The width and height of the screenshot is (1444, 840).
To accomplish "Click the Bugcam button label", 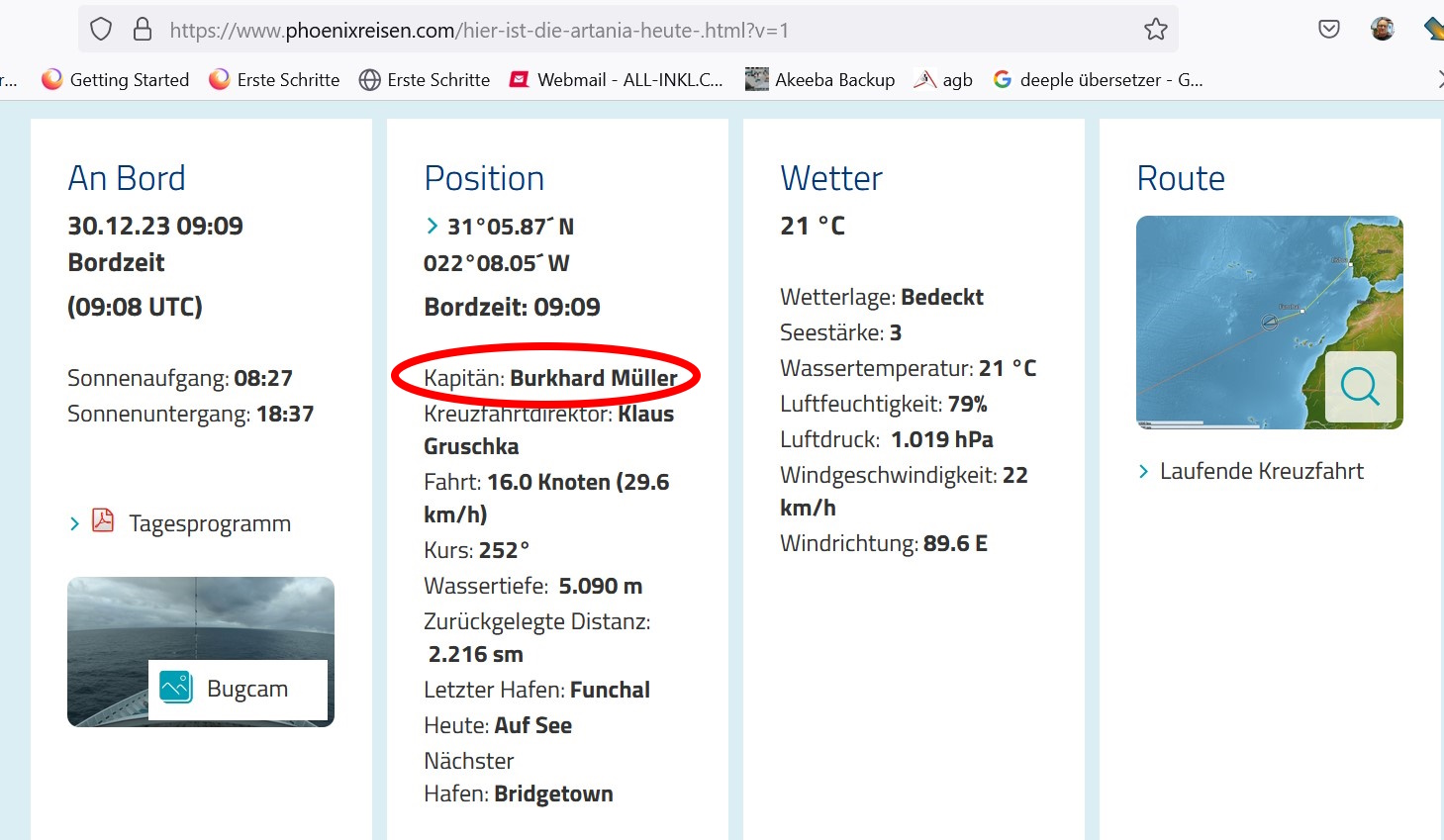I will [247, 689].
